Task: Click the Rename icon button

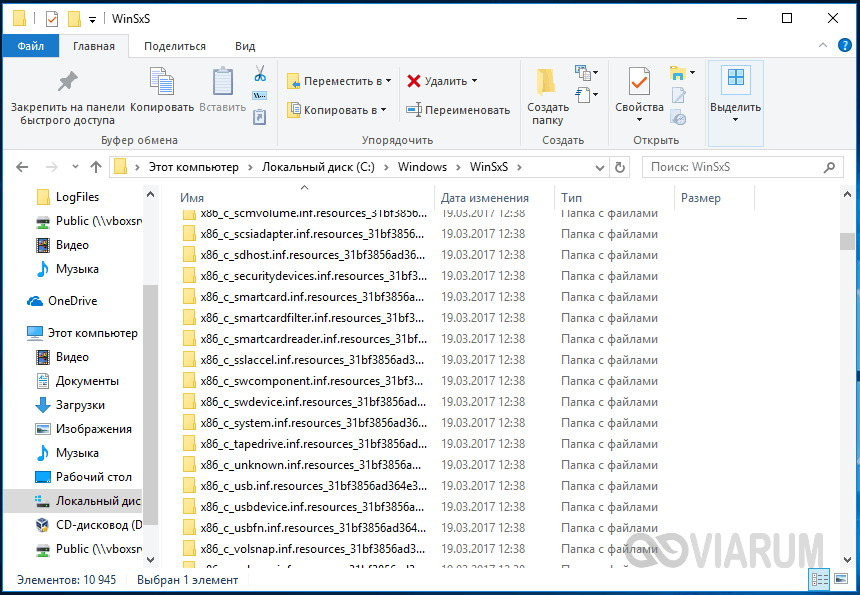Action: tap(414, 110)
